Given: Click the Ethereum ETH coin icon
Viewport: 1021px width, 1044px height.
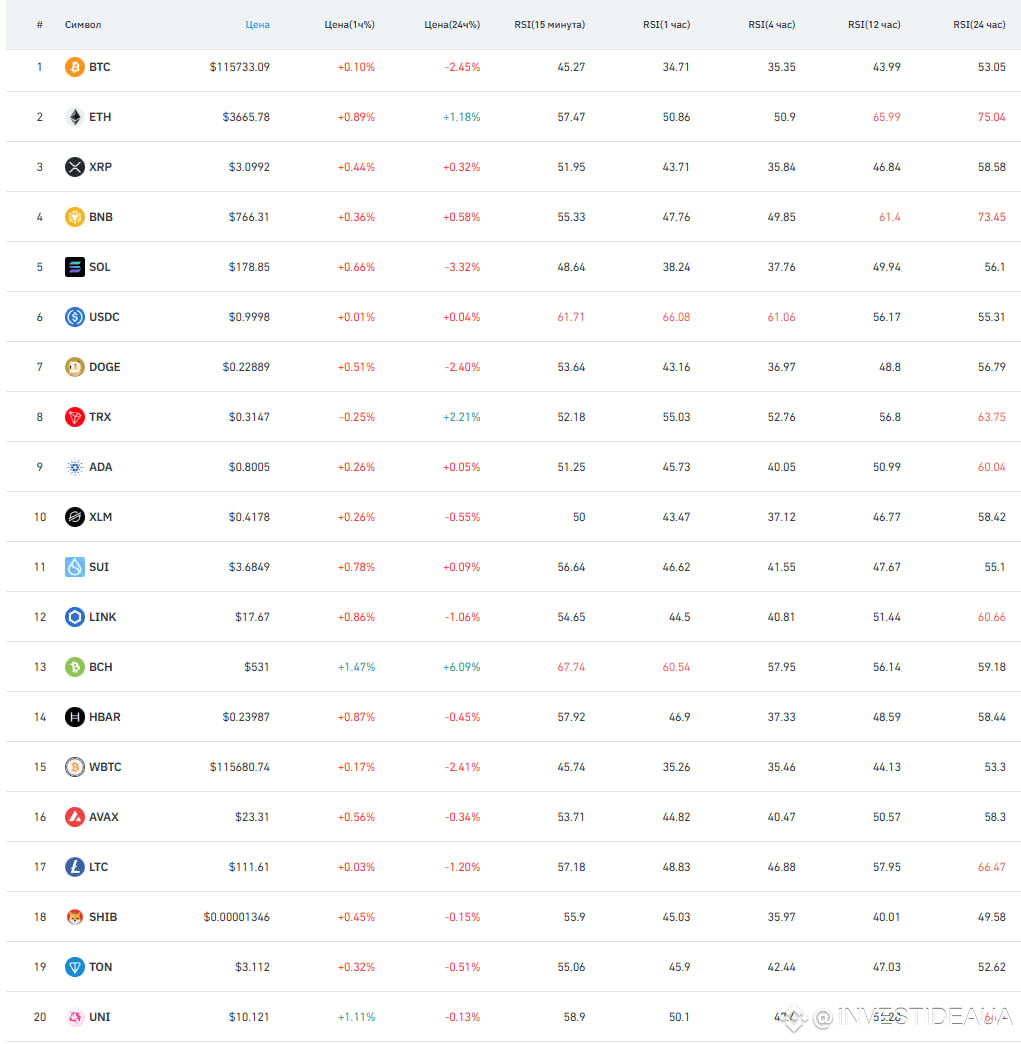Looking at the screenshot, I should coord(75,117).
